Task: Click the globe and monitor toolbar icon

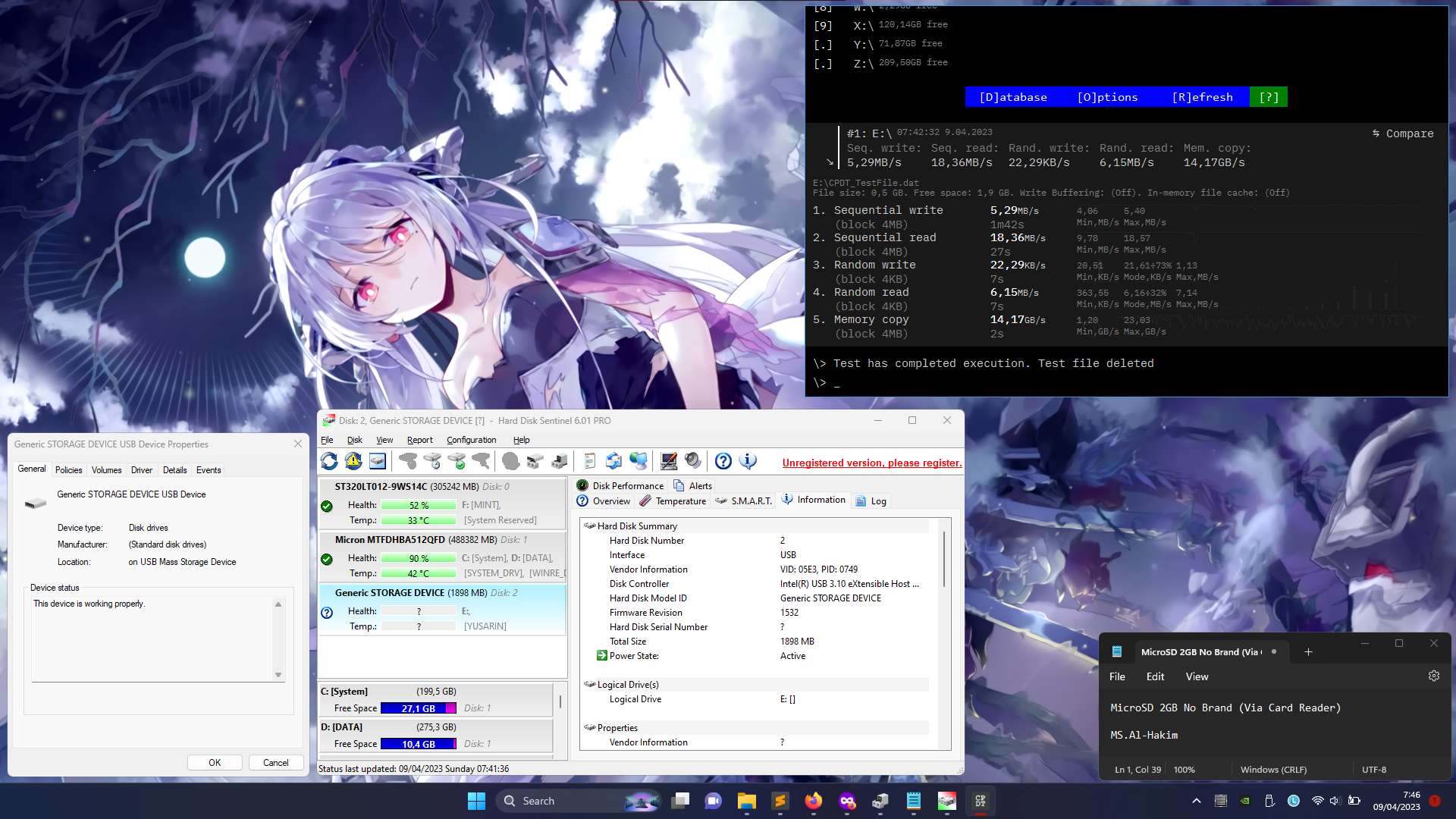Action: pyautogui.click(x=639, y=461)
